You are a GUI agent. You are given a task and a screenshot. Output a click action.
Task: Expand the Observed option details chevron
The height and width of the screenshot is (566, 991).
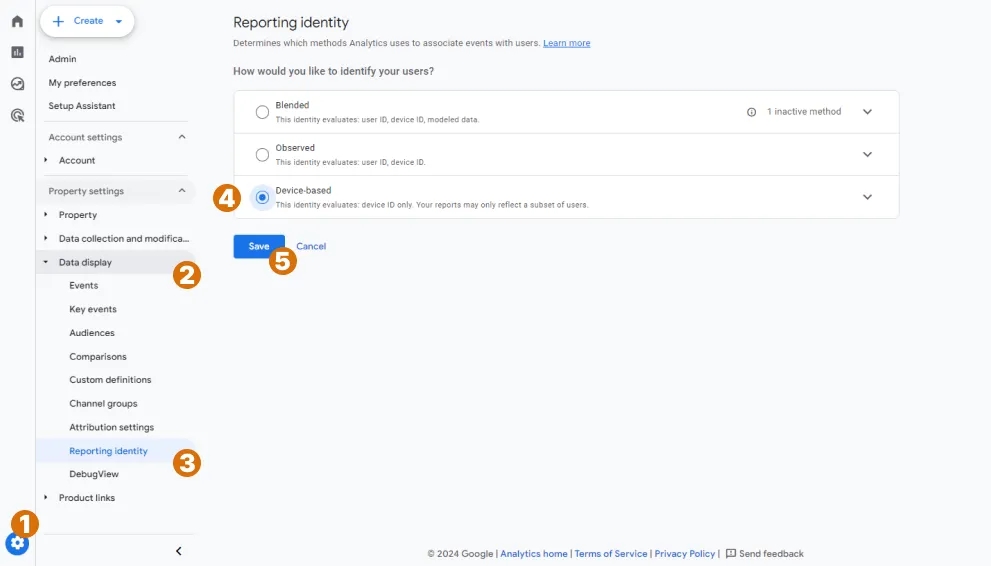click(867, 154)
